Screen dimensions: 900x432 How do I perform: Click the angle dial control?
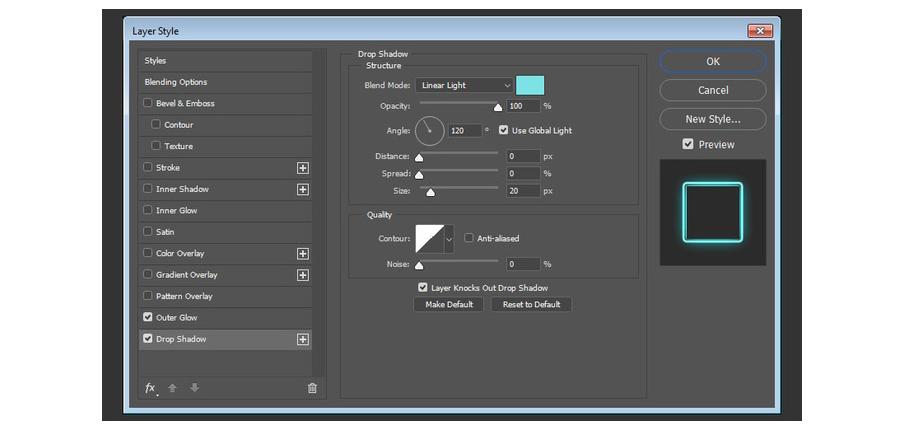click(429, 130)
